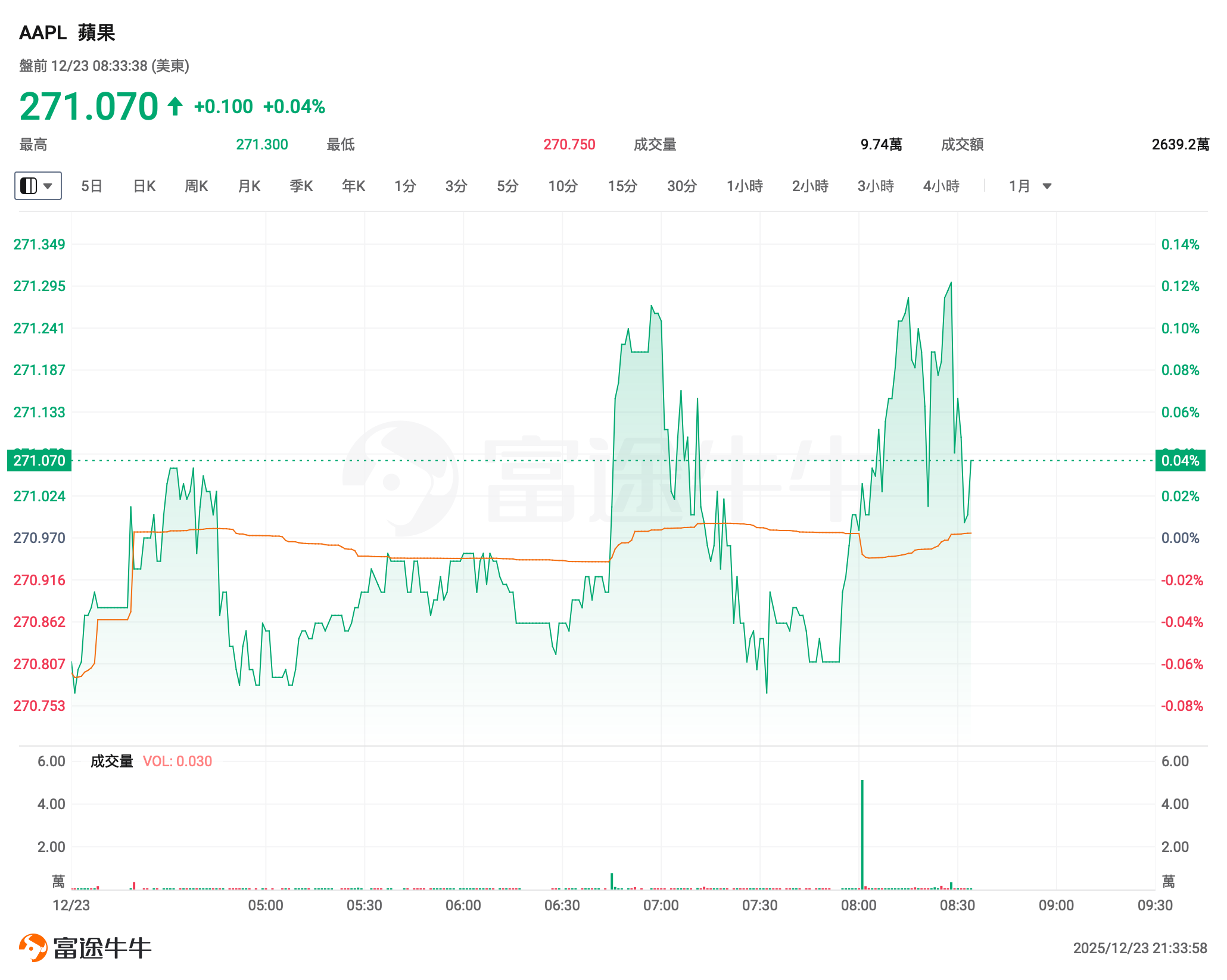Expand the 1月 time range dropdown
1227x980 pixels.
(1030, 186)
